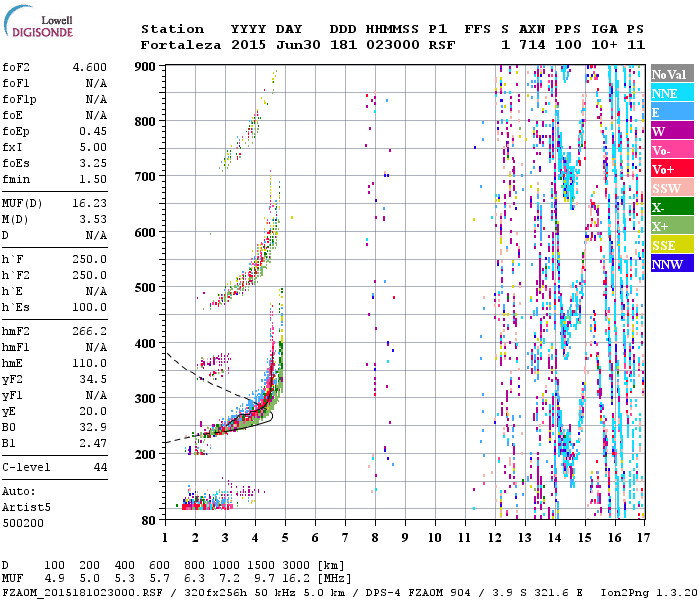
Task: Click the AXN value 714
Action: (x=532, y=45)
